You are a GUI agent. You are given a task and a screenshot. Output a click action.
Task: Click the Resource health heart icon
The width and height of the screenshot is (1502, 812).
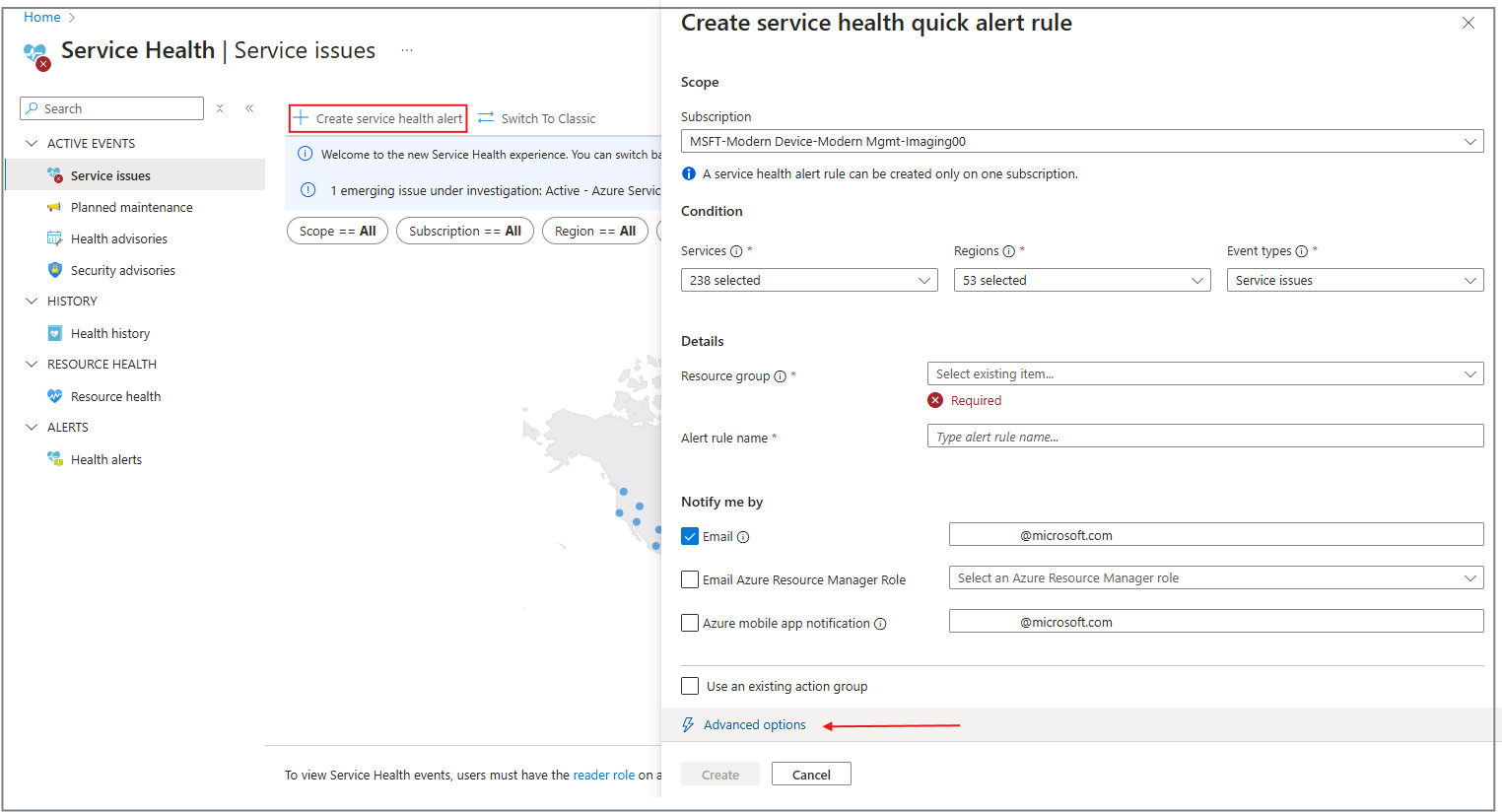(54, 396)
